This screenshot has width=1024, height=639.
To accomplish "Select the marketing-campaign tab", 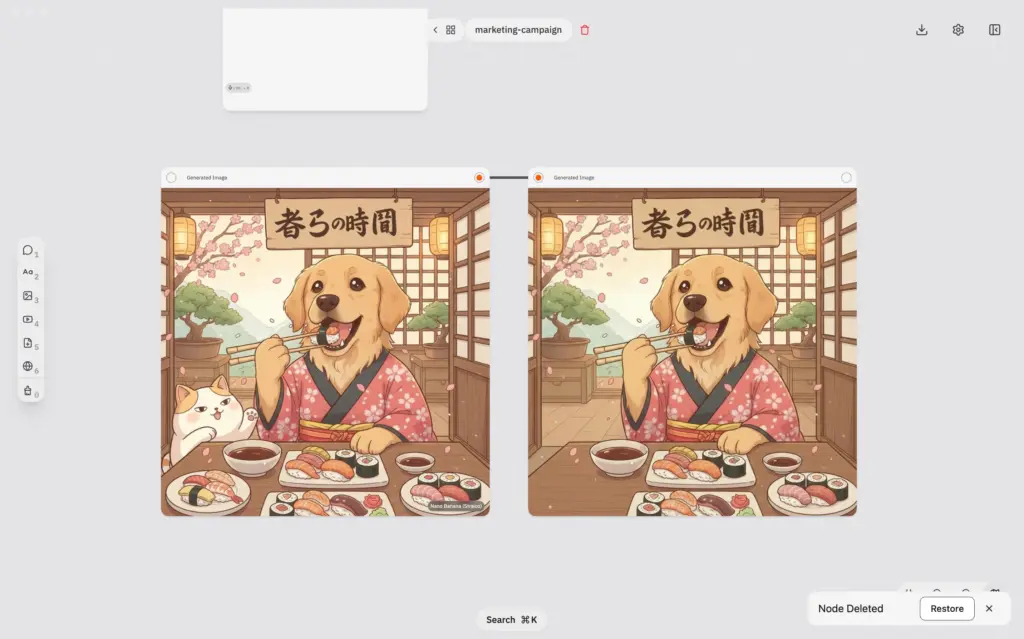I will point(518,30).
